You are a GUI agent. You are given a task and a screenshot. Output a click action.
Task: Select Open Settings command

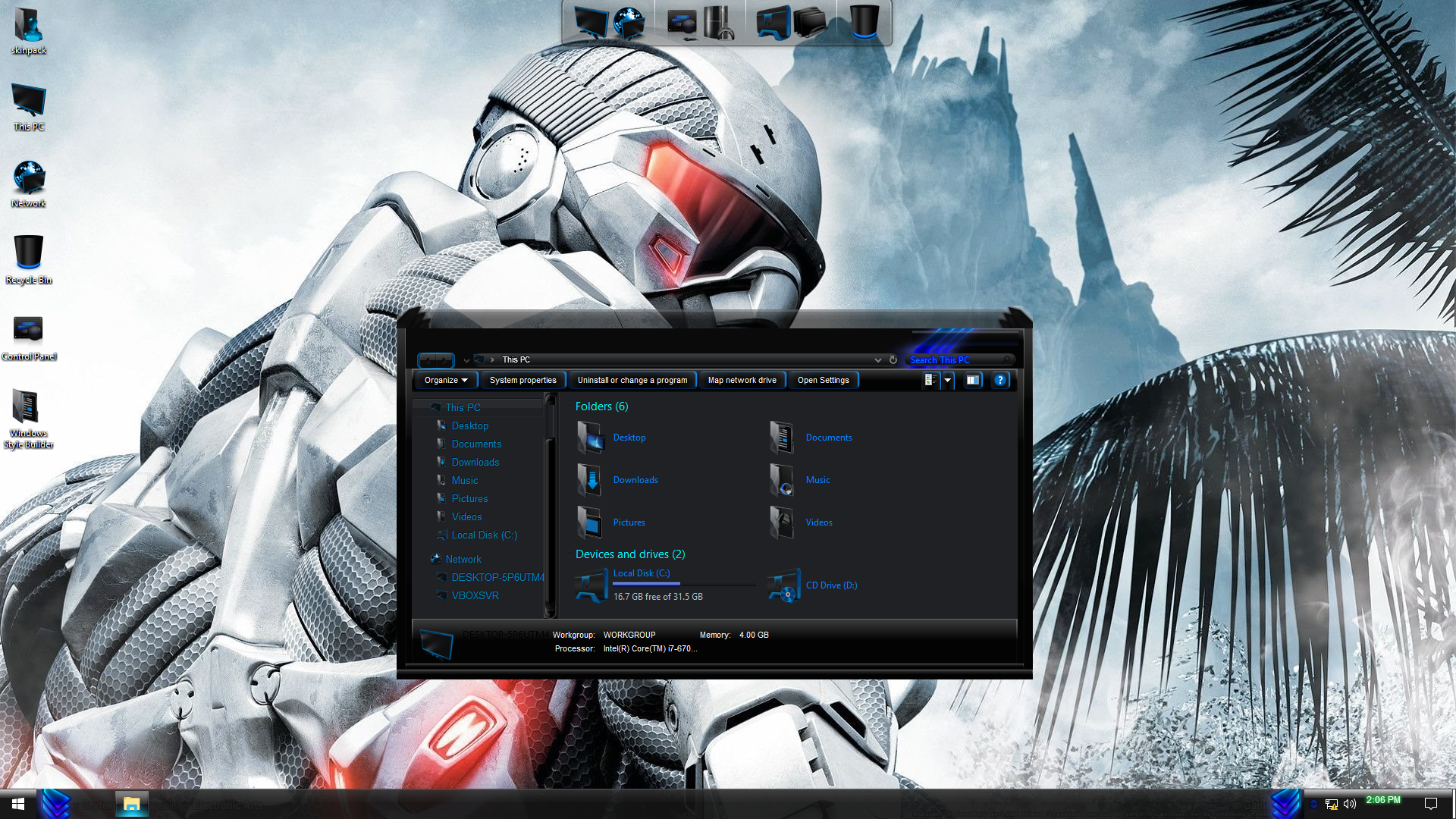pos(823,380)
